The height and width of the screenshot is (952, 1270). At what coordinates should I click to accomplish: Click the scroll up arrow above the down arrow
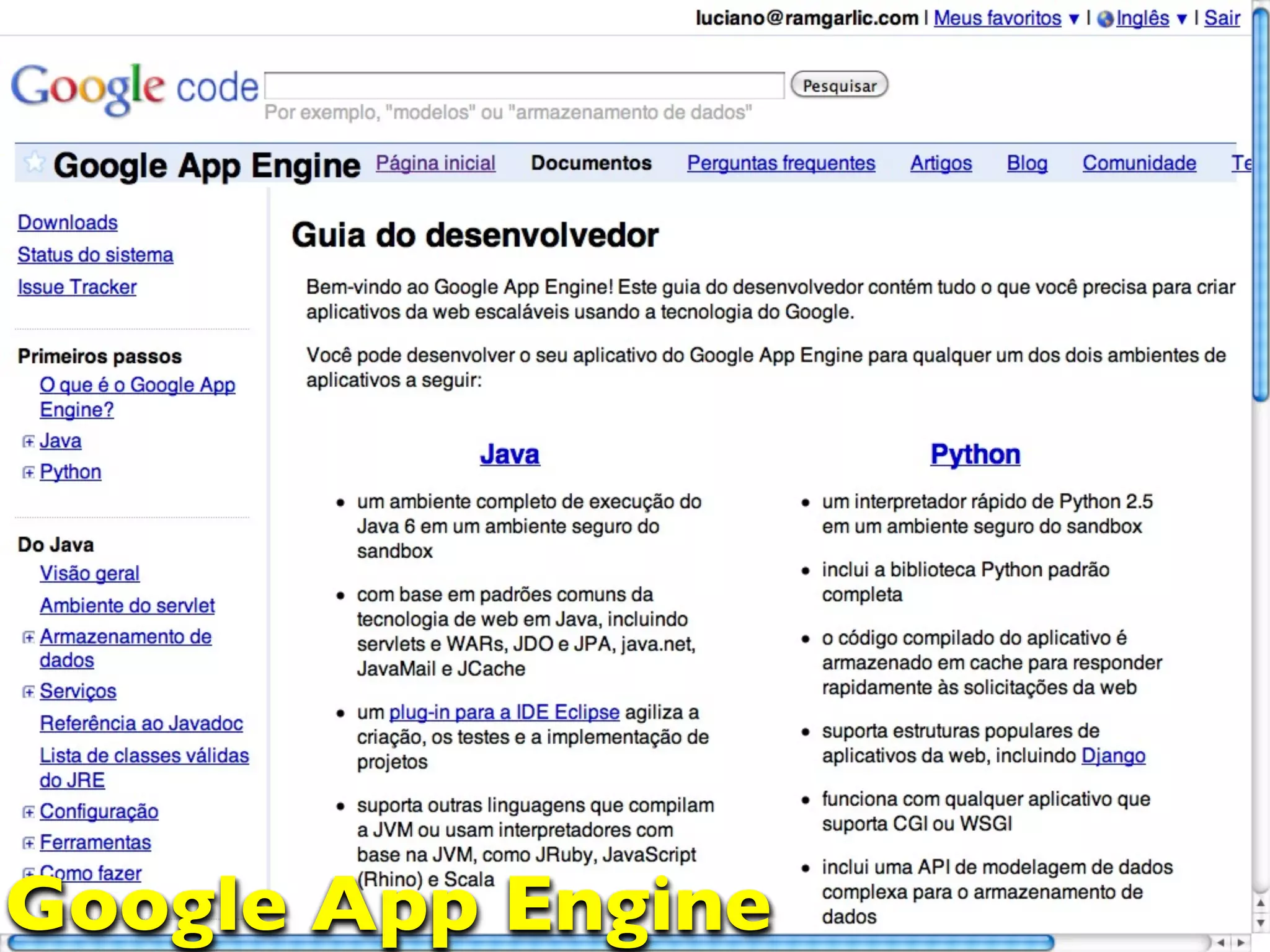coord(1261,903)
